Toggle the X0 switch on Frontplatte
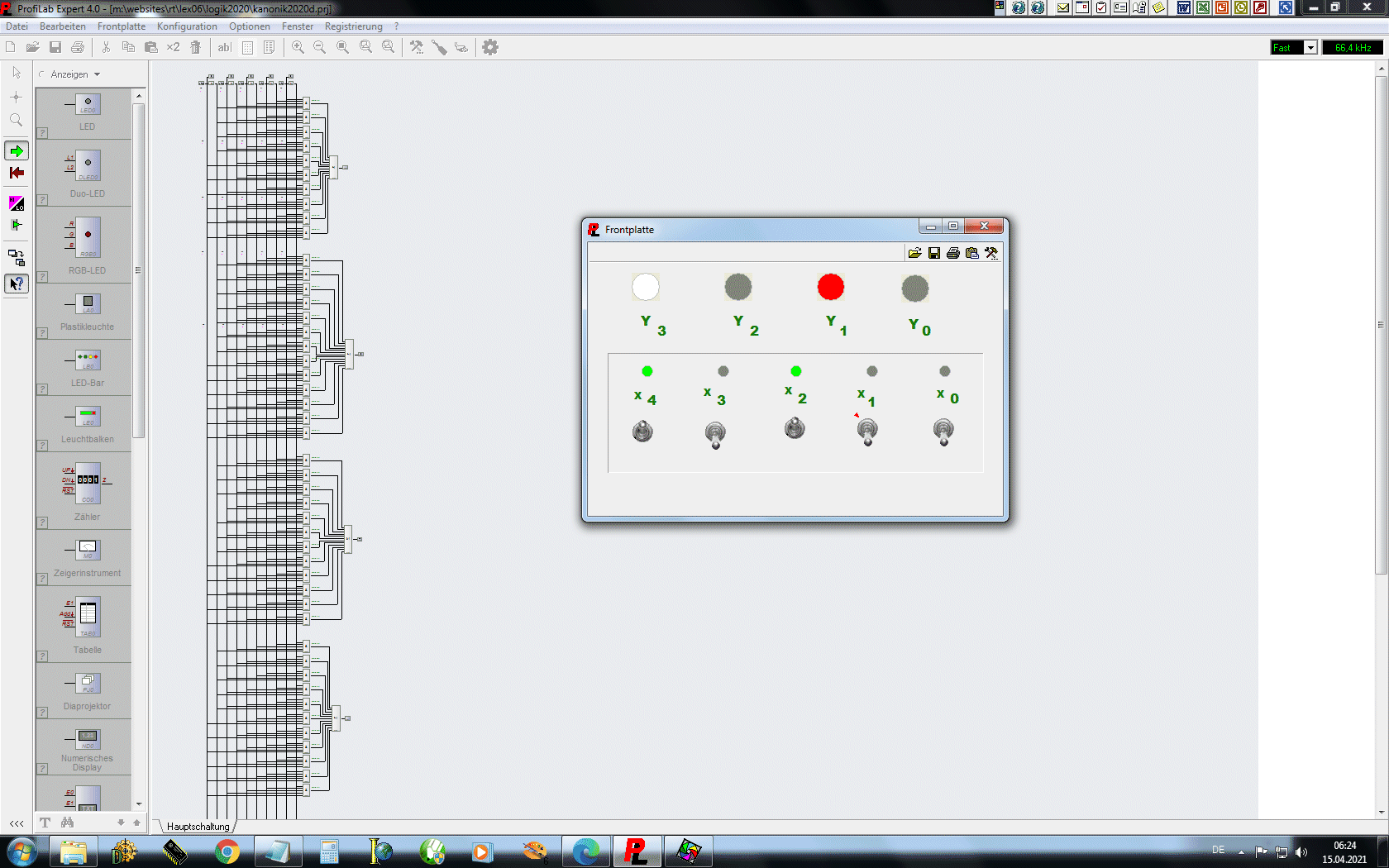The height and width of the screenshot is (868, 1389). [943, 432]
